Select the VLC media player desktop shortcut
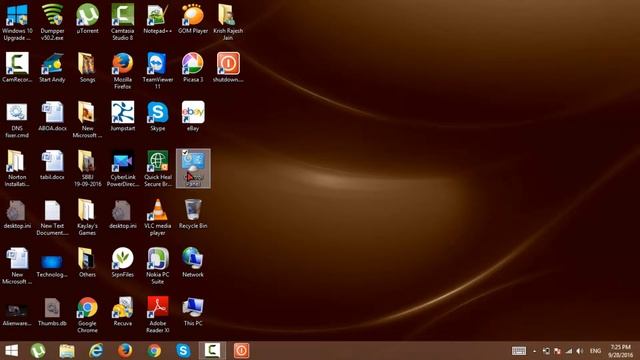Image resolution: width=640 pixels, height=360 pixels. [x=158, y=217]
